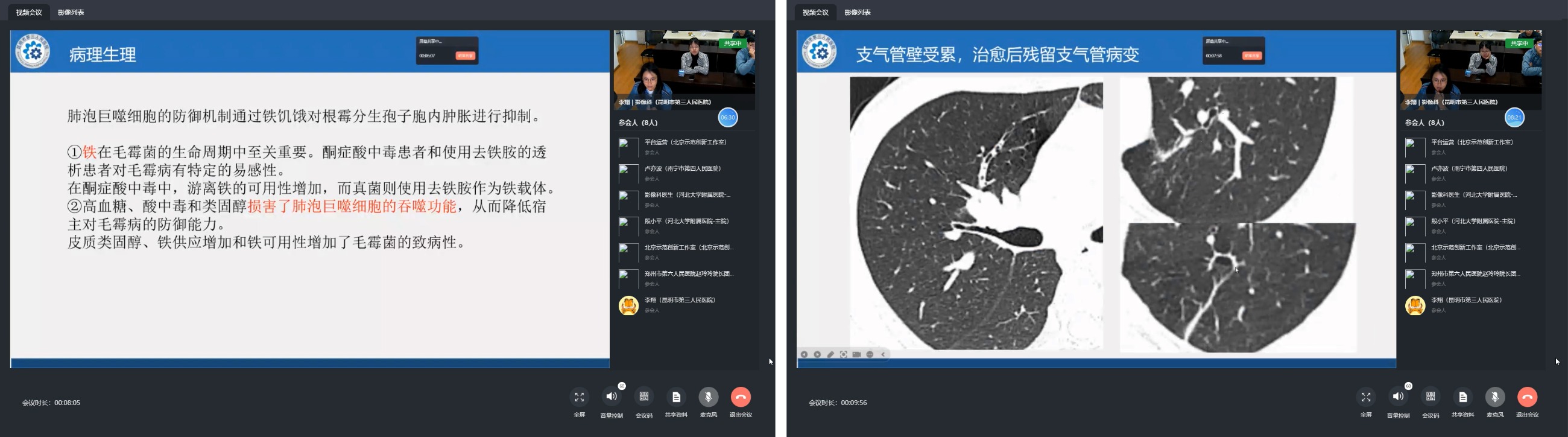Open shared materials in left meeting window
1568x437 pixels.
click(676, 397)
